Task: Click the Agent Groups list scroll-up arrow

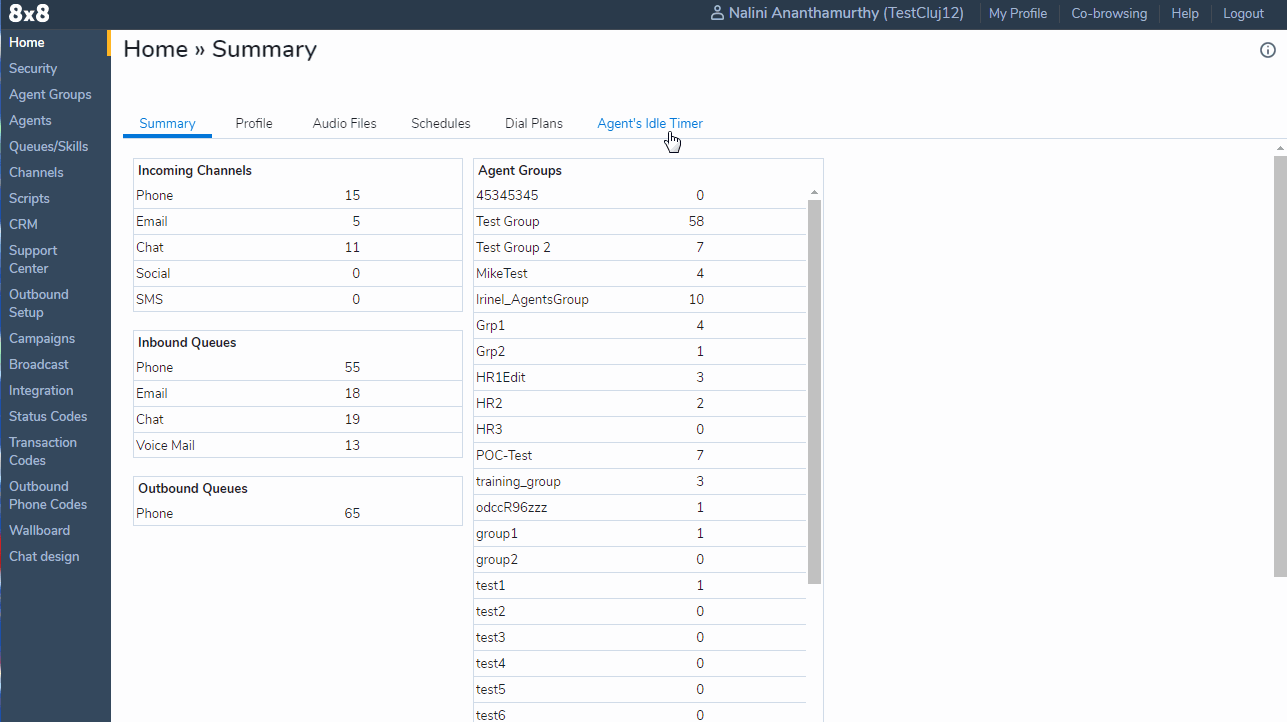Action: pyautogui.click(x=814, y=193)
